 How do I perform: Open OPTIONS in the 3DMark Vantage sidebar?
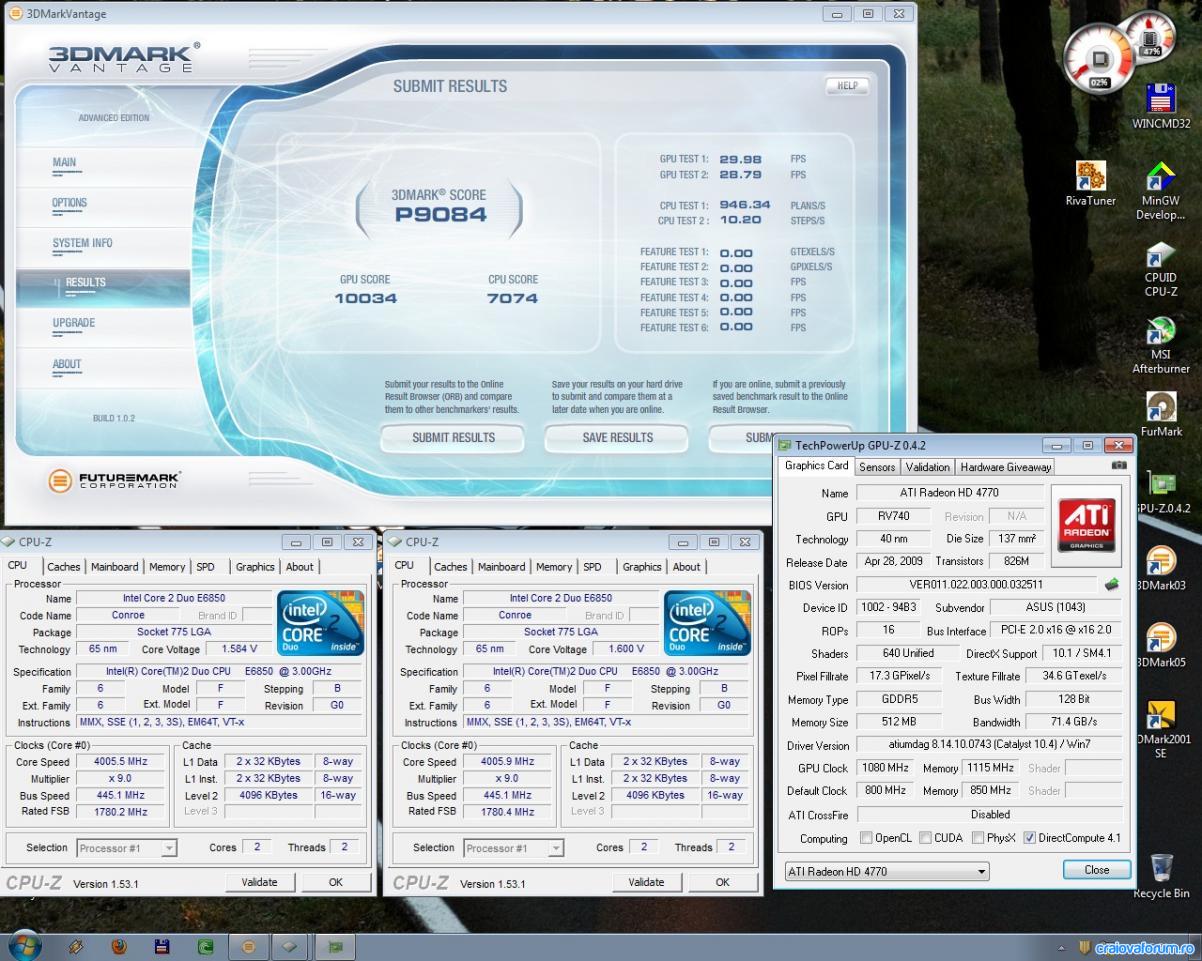[69, 203]
